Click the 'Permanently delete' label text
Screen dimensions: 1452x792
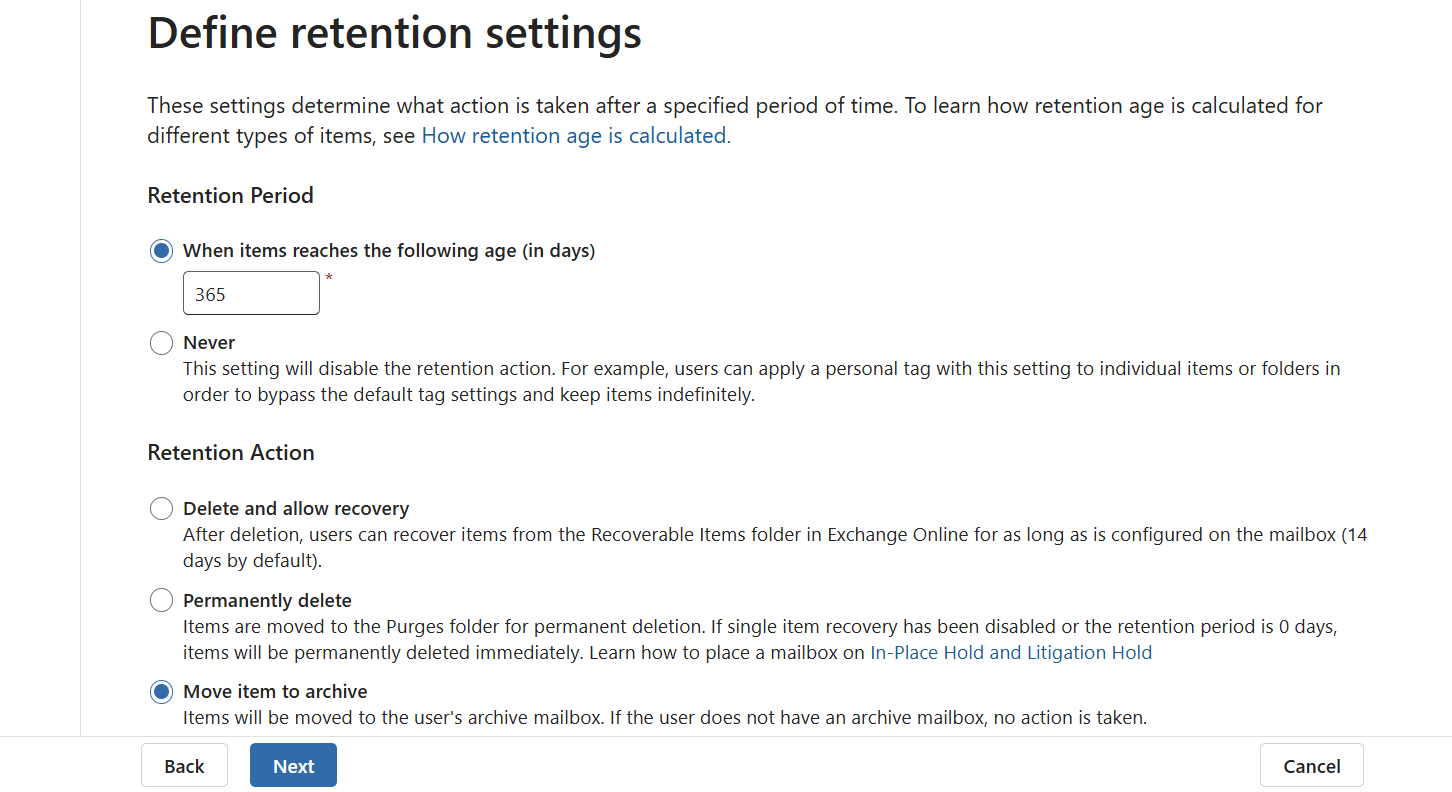pyautogui.click(x=266, y=600)
